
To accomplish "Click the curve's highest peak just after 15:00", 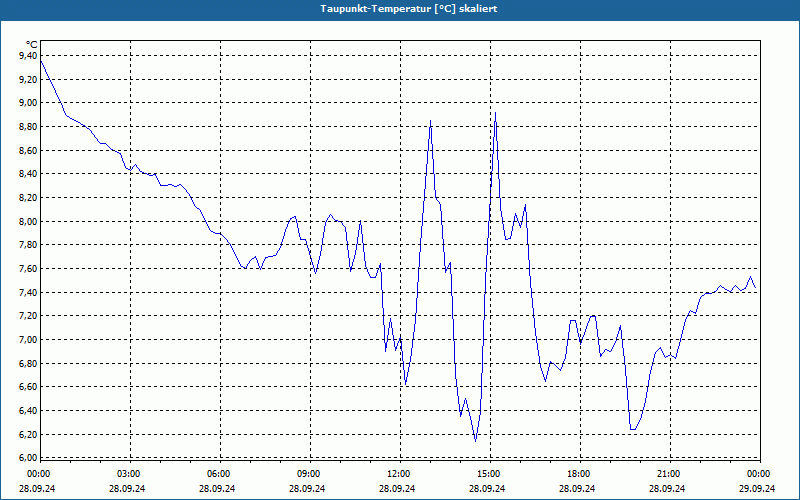I will pyautogui.click(x=495, y=113).
